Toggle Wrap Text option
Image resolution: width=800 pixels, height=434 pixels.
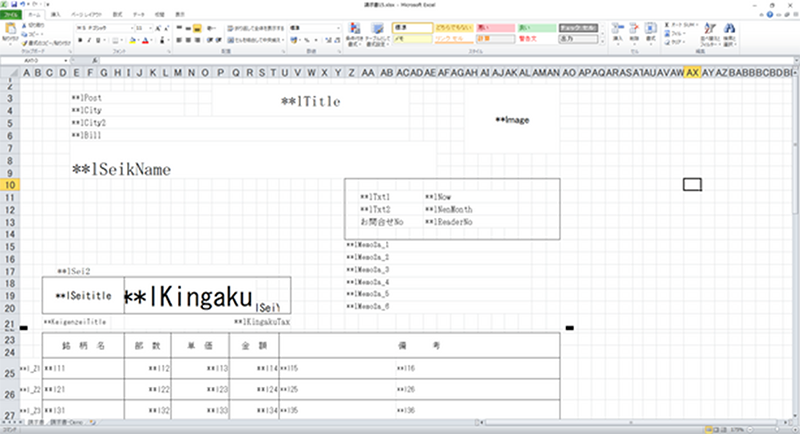tap(256, 28)
